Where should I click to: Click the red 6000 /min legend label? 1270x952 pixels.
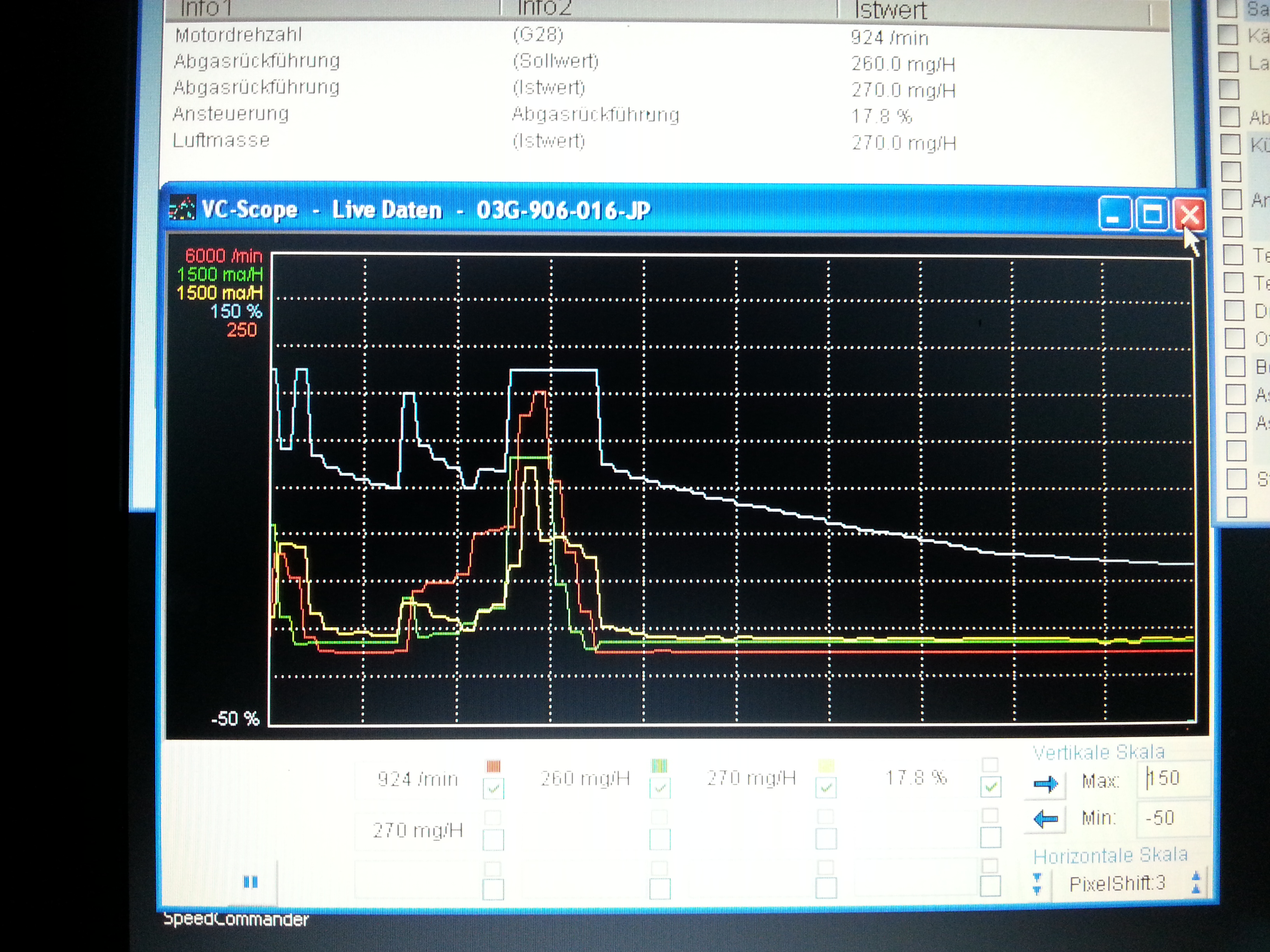pyautogui.click(x=223, y=255)
